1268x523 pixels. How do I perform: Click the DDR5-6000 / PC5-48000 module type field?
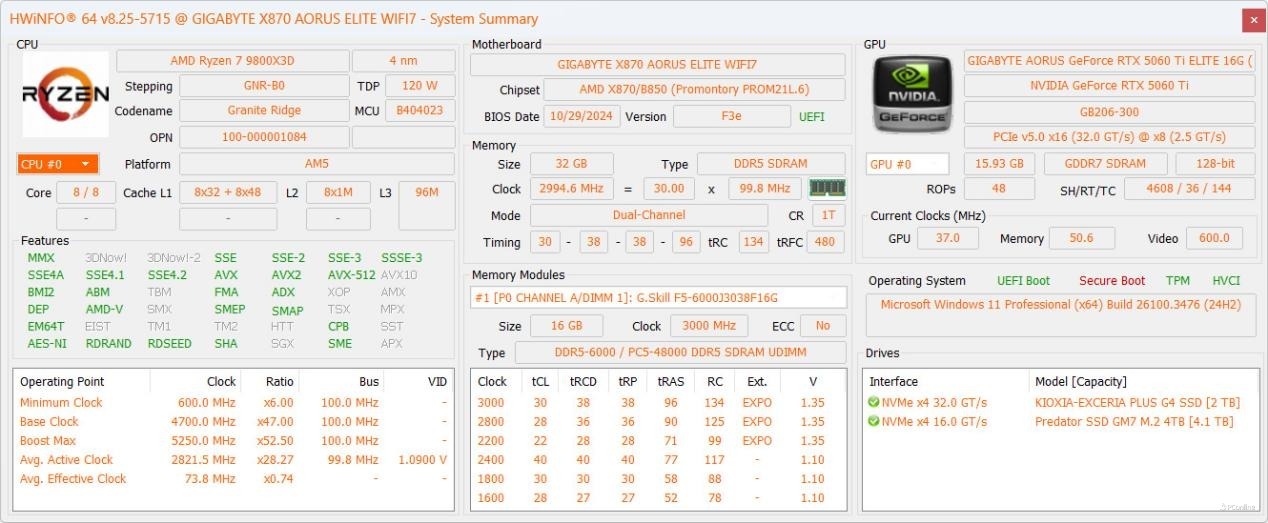coord(679,353)
